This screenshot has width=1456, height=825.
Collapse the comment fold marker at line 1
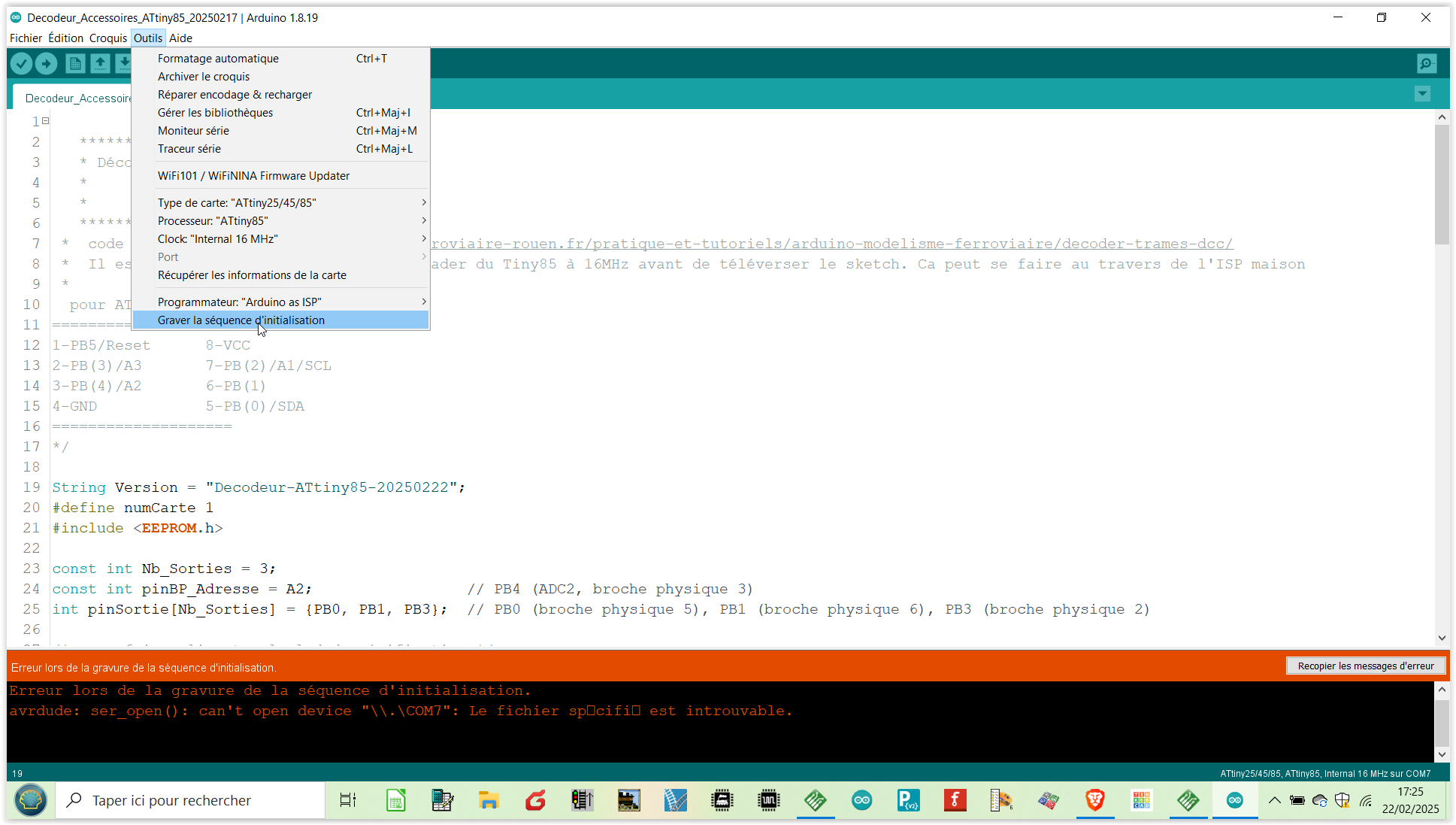pyautogui.click(x=46, y=120)
